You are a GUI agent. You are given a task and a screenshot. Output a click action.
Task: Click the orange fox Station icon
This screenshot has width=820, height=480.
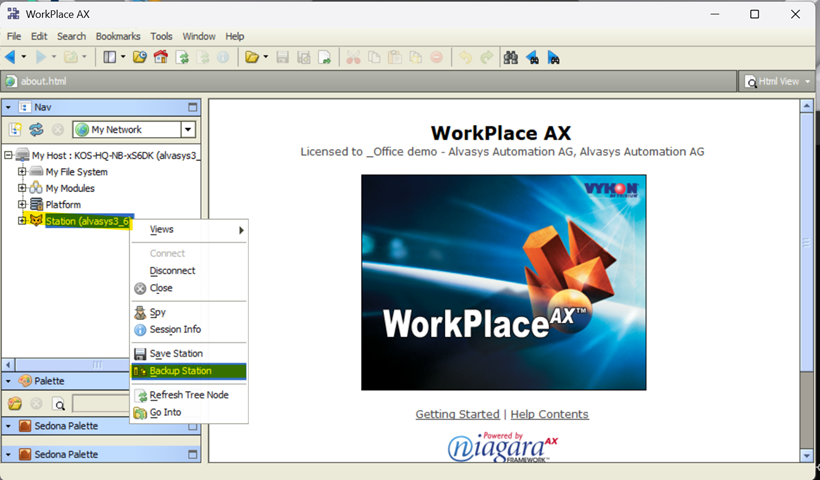tap(36, 221)
